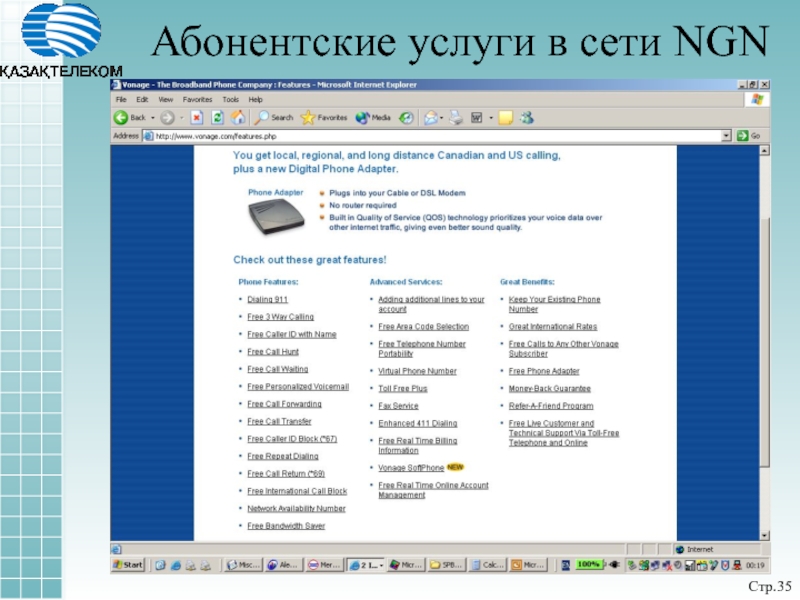Open Enhanced 411 Dialing link
Viewport: 800px width, 600px height.
click(417, 423)
